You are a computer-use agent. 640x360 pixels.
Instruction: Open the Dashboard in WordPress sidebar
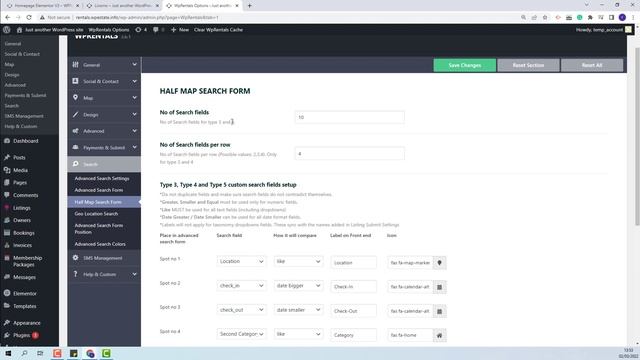[25, 141]
